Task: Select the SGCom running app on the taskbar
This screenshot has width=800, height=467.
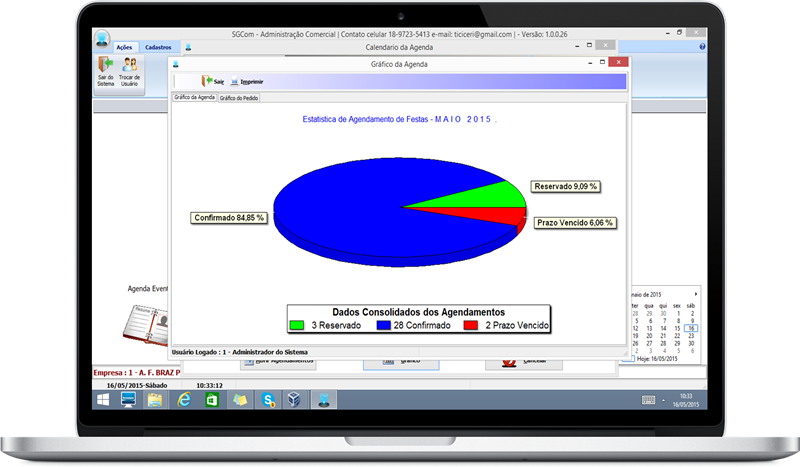Action: click(324, 400)
